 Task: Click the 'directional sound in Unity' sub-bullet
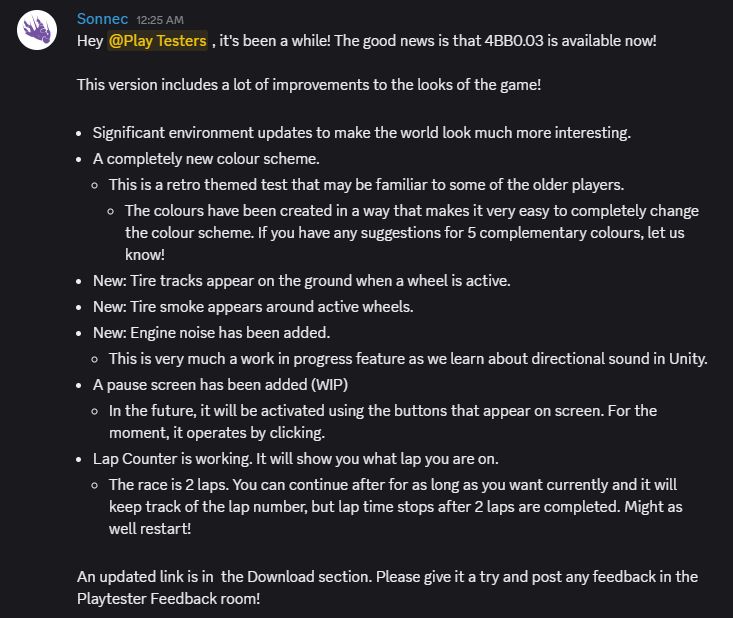click(408, 359)
